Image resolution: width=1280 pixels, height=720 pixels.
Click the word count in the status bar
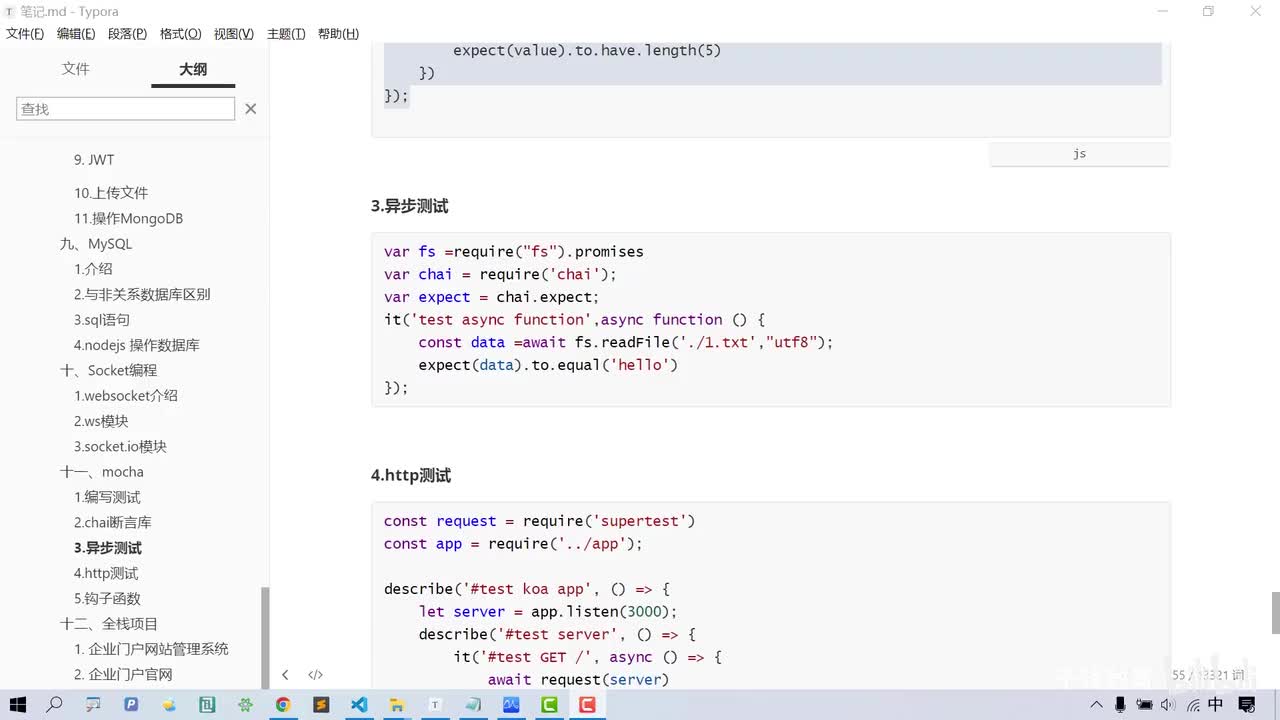point(1209,675)
